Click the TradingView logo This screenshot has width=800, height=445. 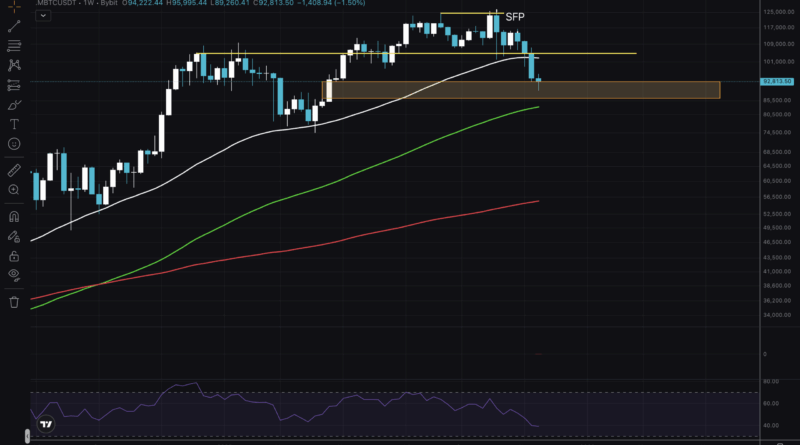click(x=45, y=424)
